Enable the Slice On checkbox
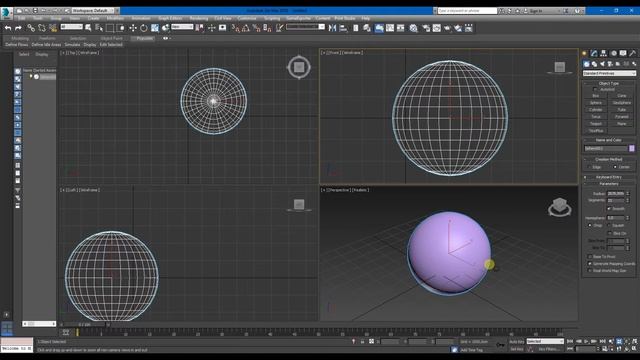The width and height of the screenshot is (640, 360). [x=609, y=233]
